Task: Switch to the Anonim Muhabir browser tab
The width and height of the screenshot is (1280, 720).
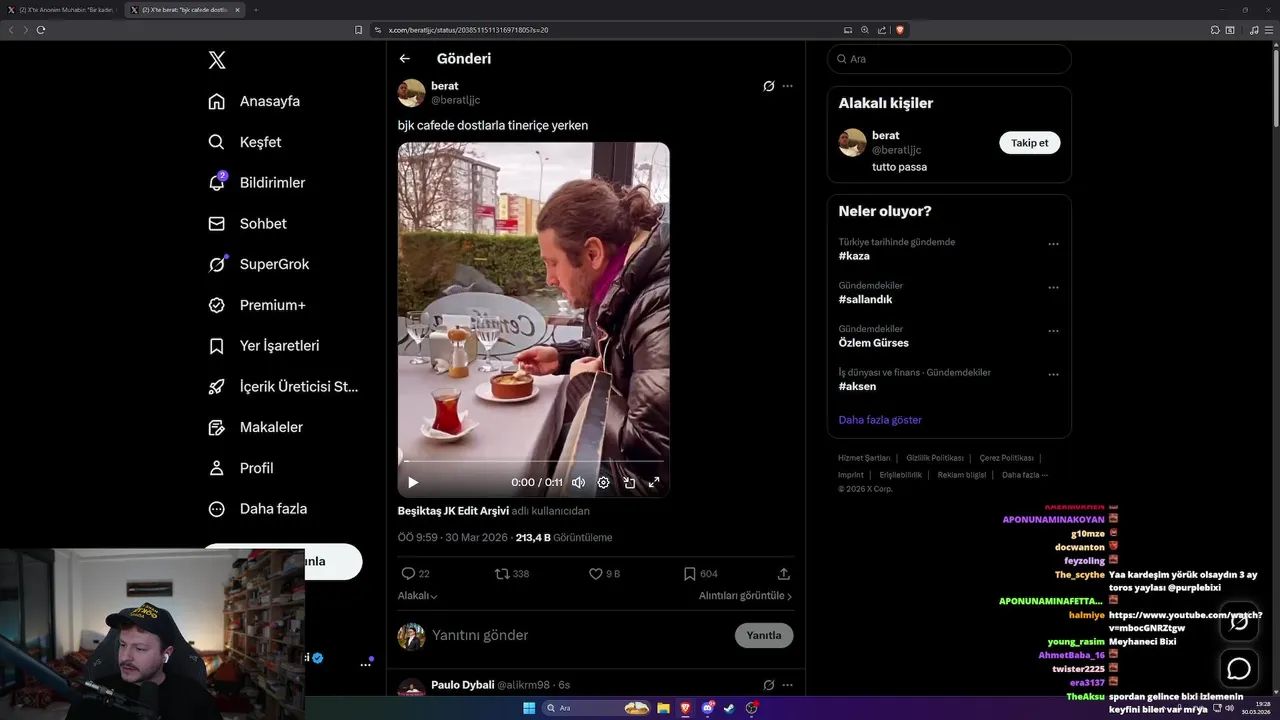Action: tap(62, 10)
